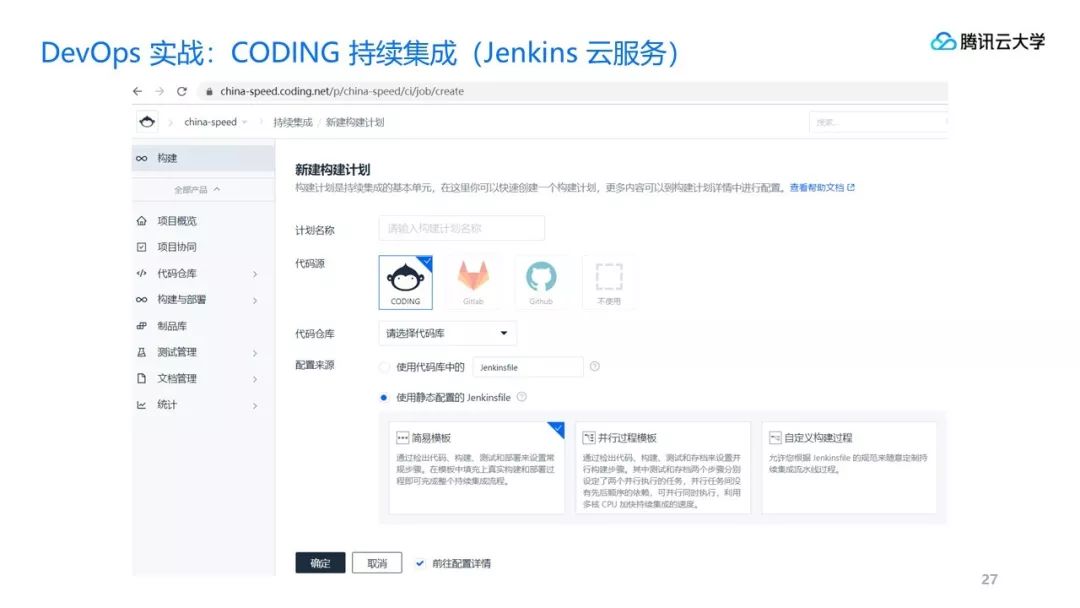The image size is (1080, 608).
Task: Click the 取消 cancel button
Action: coord(377,563)
